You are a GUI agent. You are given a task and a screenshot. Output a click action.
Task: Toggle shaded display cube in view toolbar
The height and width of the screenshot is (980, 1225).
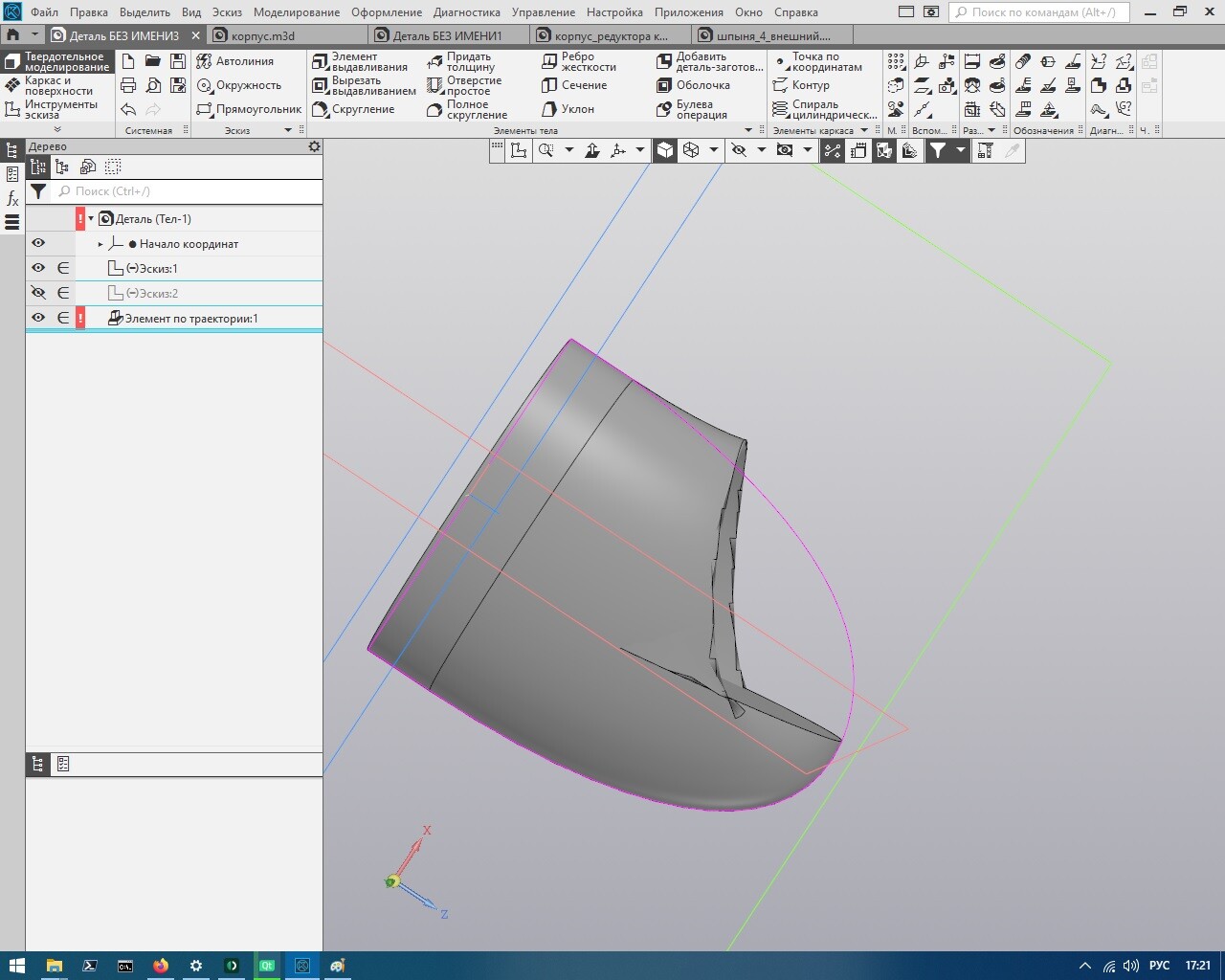(665, 150)
